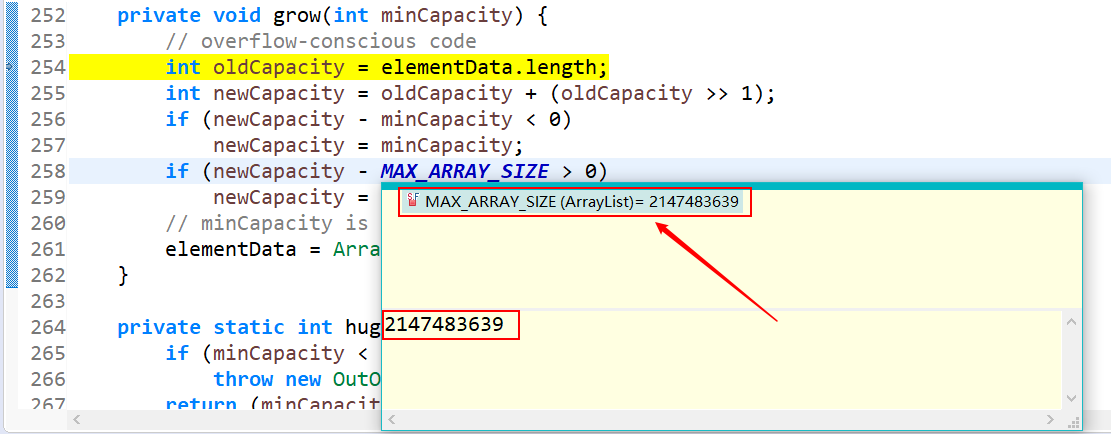
Task: Click 'newCapacity = minCapacity;' on line 257
Action: [x=368, y=145]
